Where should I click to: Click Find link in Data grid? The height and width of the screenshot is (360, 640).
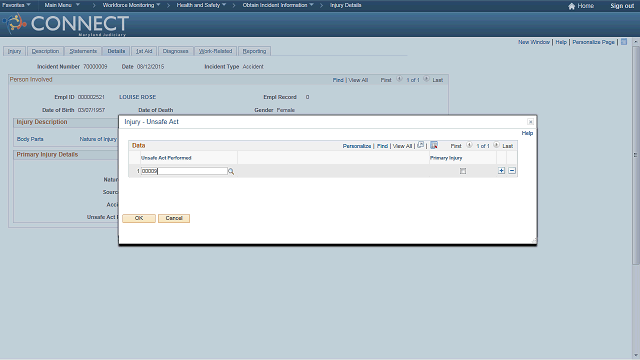tap(382, 146)
